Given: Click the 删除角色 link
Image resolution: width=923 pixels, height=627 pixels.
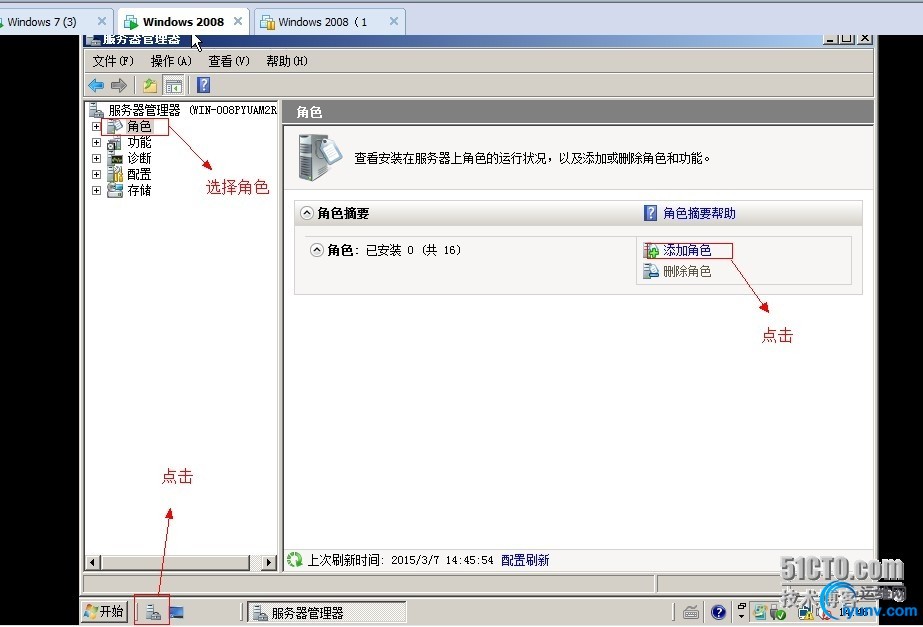Looking at the screenshot, I should click(x=687, y=271).
